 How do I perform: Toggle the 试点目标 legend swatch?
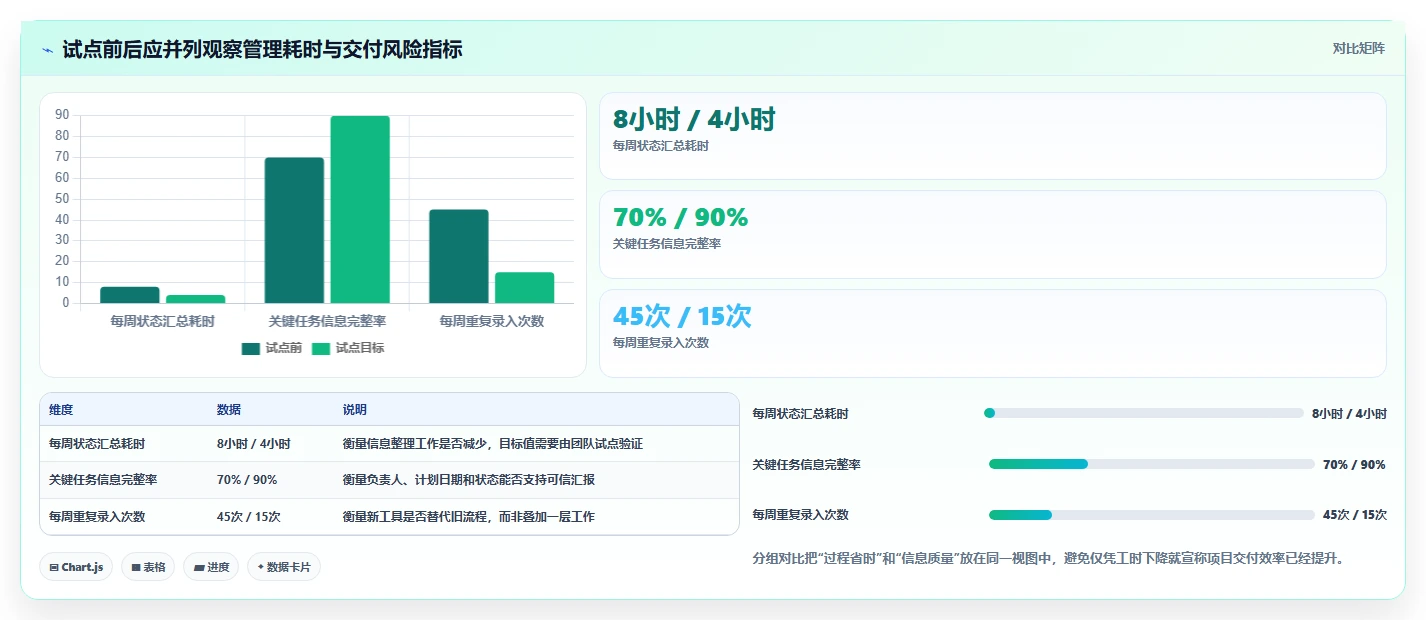321,348
